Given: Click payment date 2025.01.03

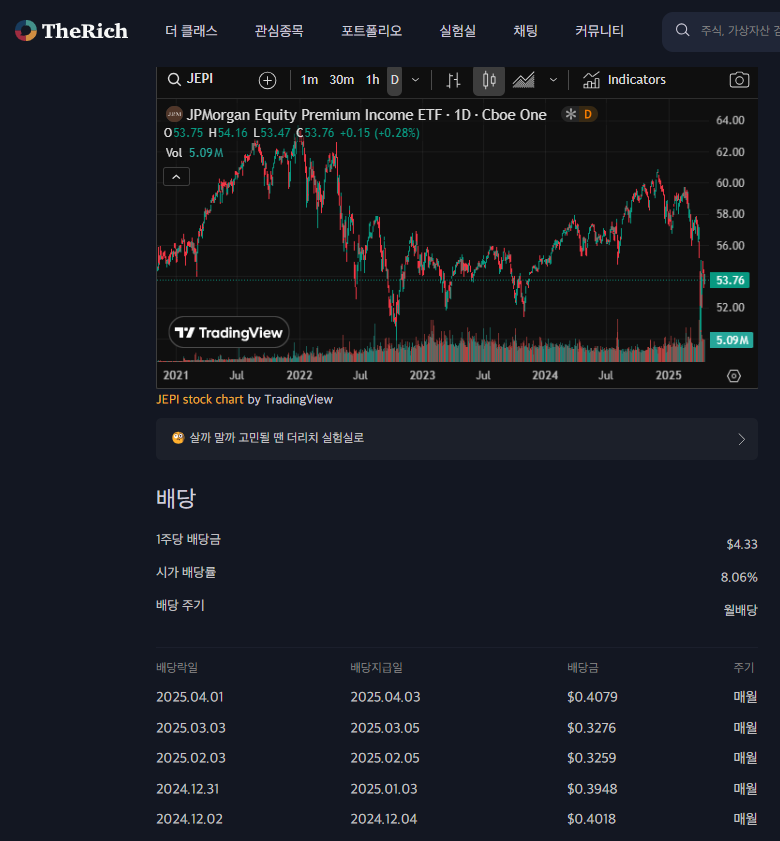Looking at the screenshot, I should [384, 789].
